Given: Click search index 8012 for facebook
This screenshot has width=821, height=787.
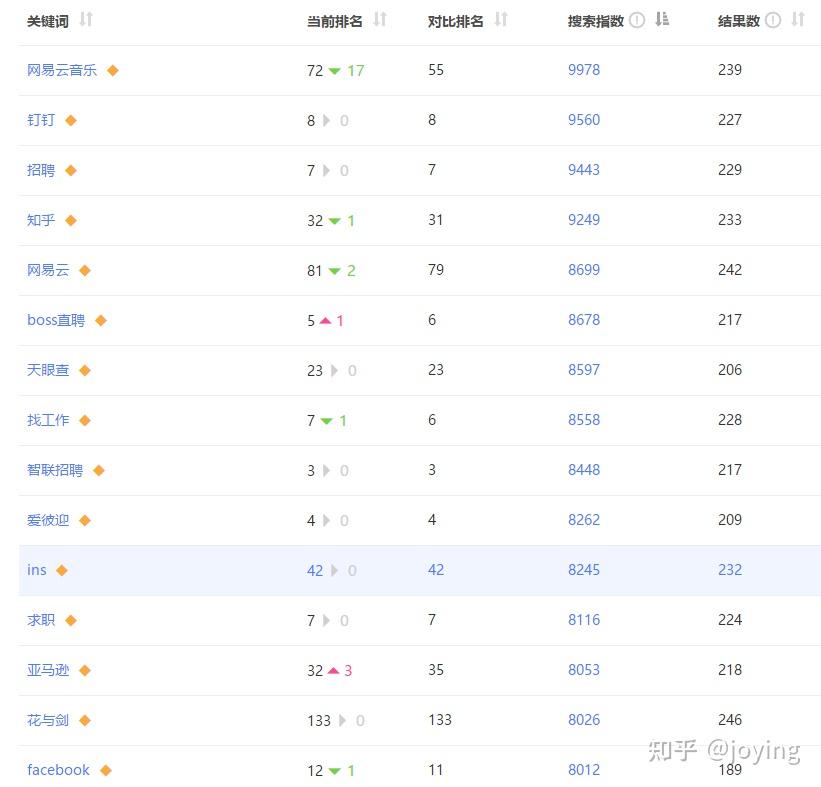Looking at the screenshot, I should (584, 770).
